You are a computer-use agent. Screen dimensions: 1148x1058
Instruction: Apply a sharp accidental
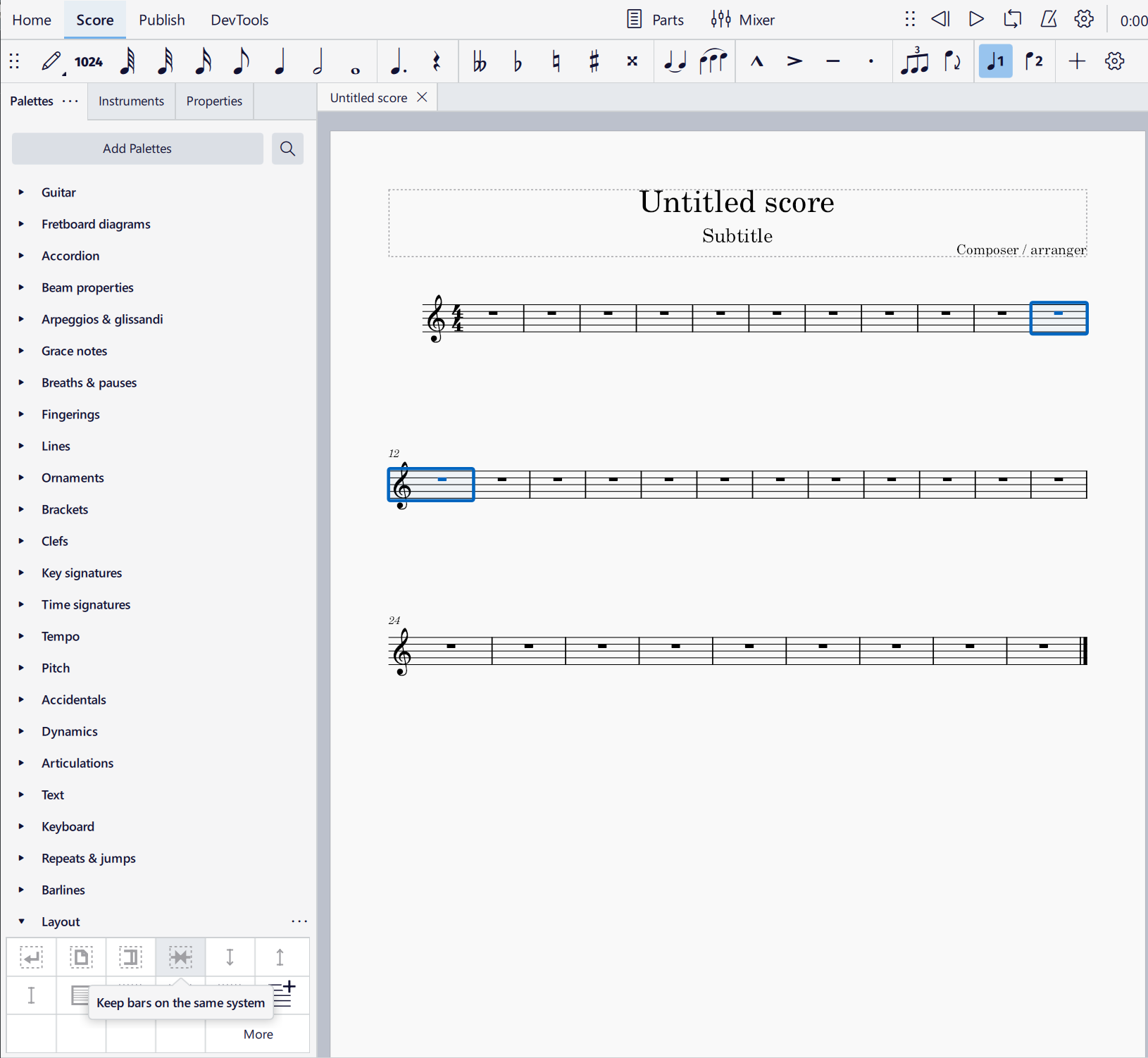click(594, 61)
